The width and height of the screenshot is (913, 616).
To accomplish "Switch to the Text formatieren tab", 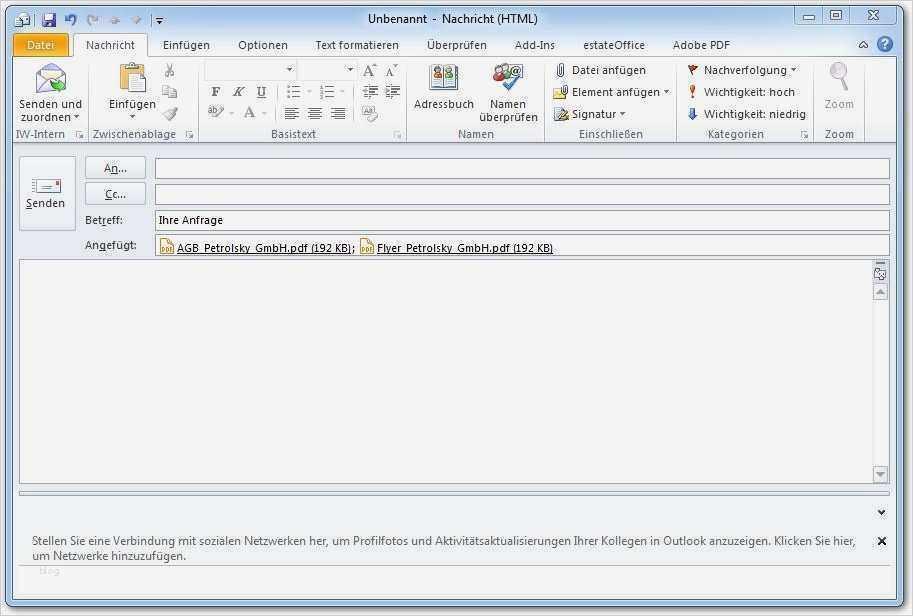I will tap(357, 45).
